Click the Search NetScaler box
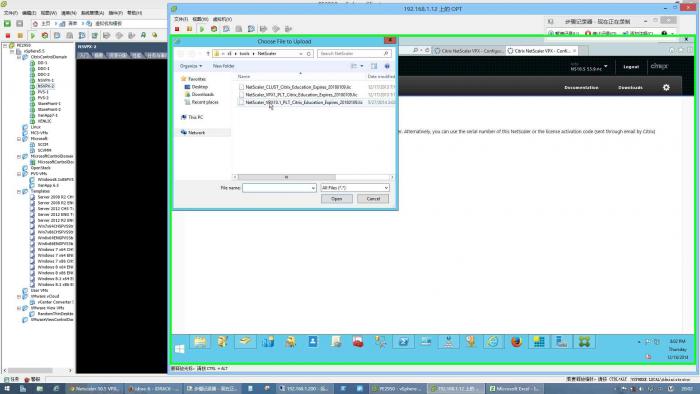Viewport: 700px width, 394px height. 354,54
